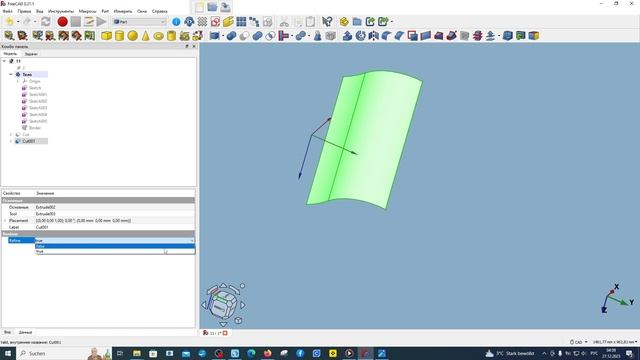Click the Make link icon

point(370,22)
